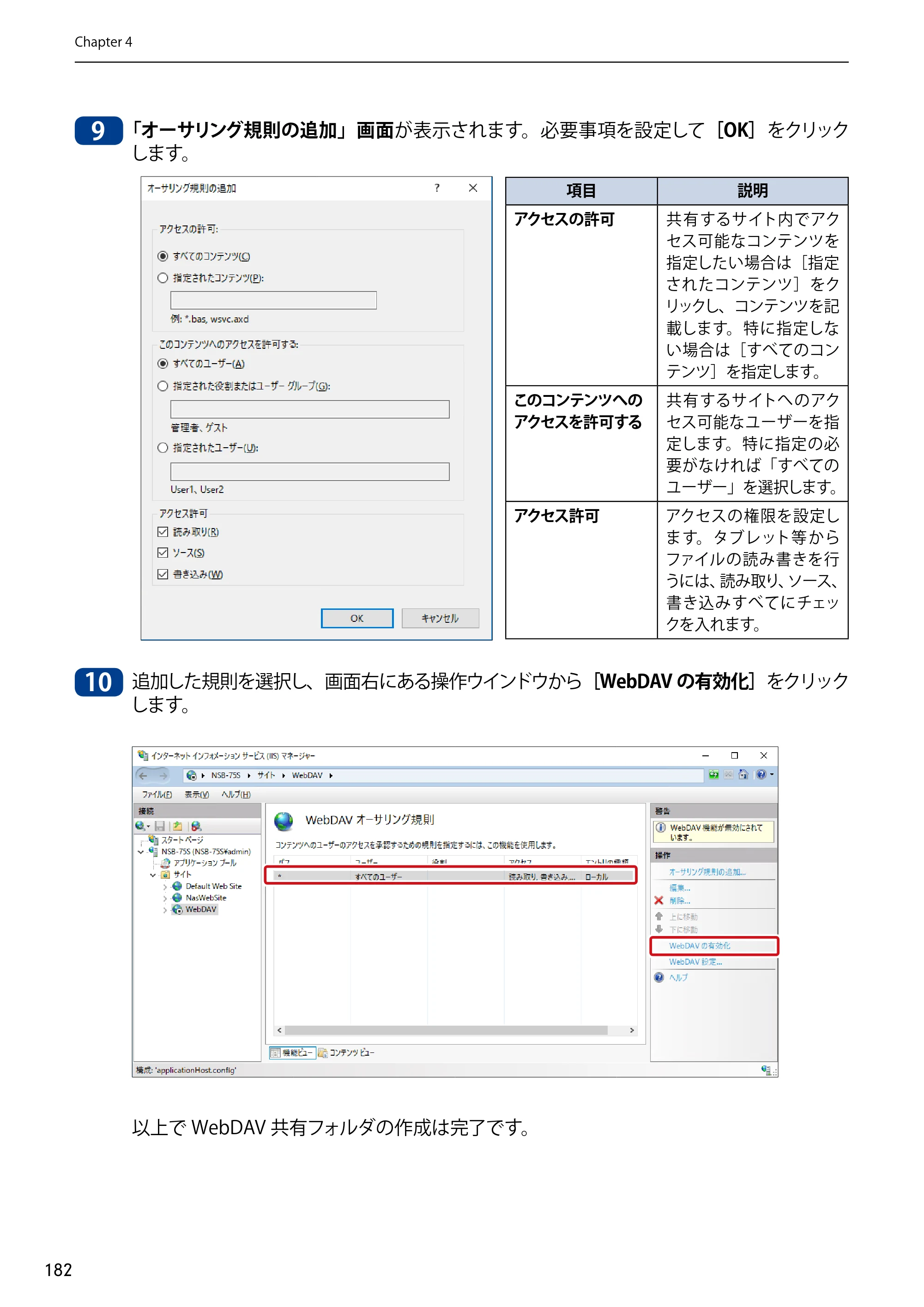This screenshot has width=924, height=1307.
Task: Select 指定された役割またはユーザー グループ radio
Action: click(163, 386)
